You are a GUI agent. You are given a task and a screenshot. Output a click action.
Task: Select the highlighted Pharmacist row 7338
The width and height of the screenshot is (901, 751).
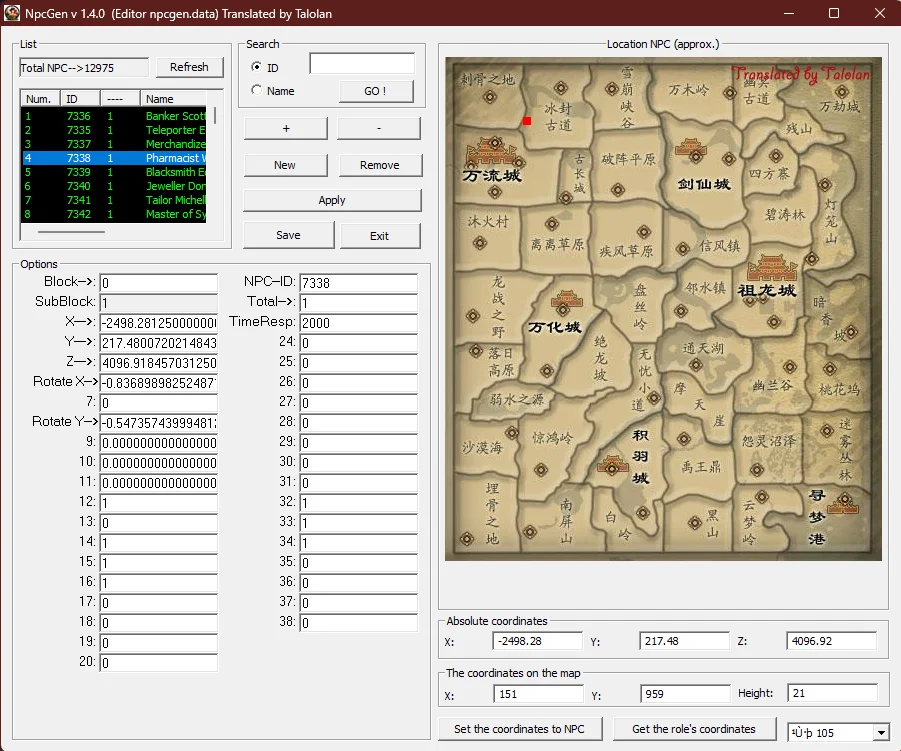[x=114, y=158]
